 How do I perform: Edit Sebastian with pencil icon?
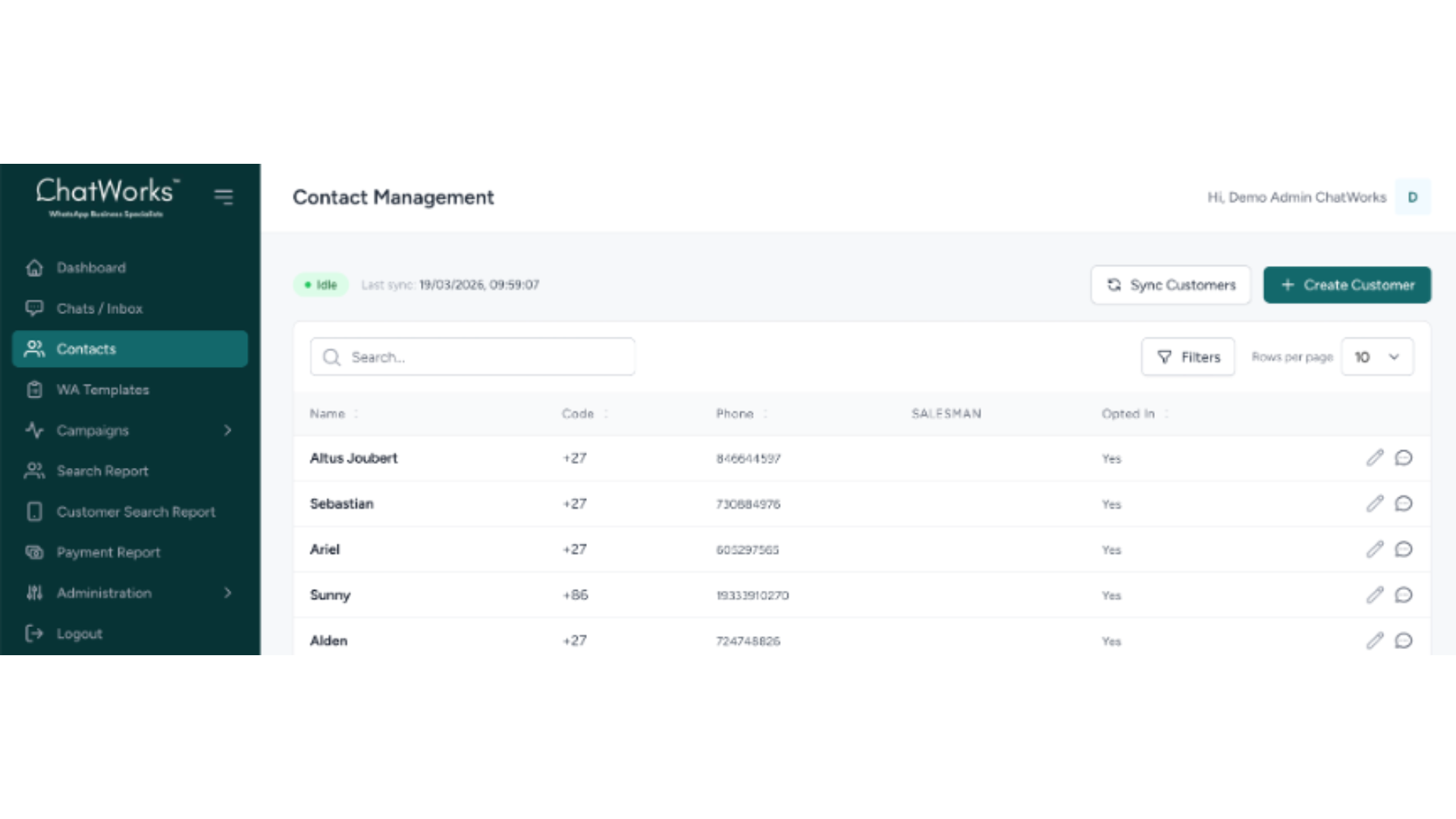click(x=1375, y=504)
